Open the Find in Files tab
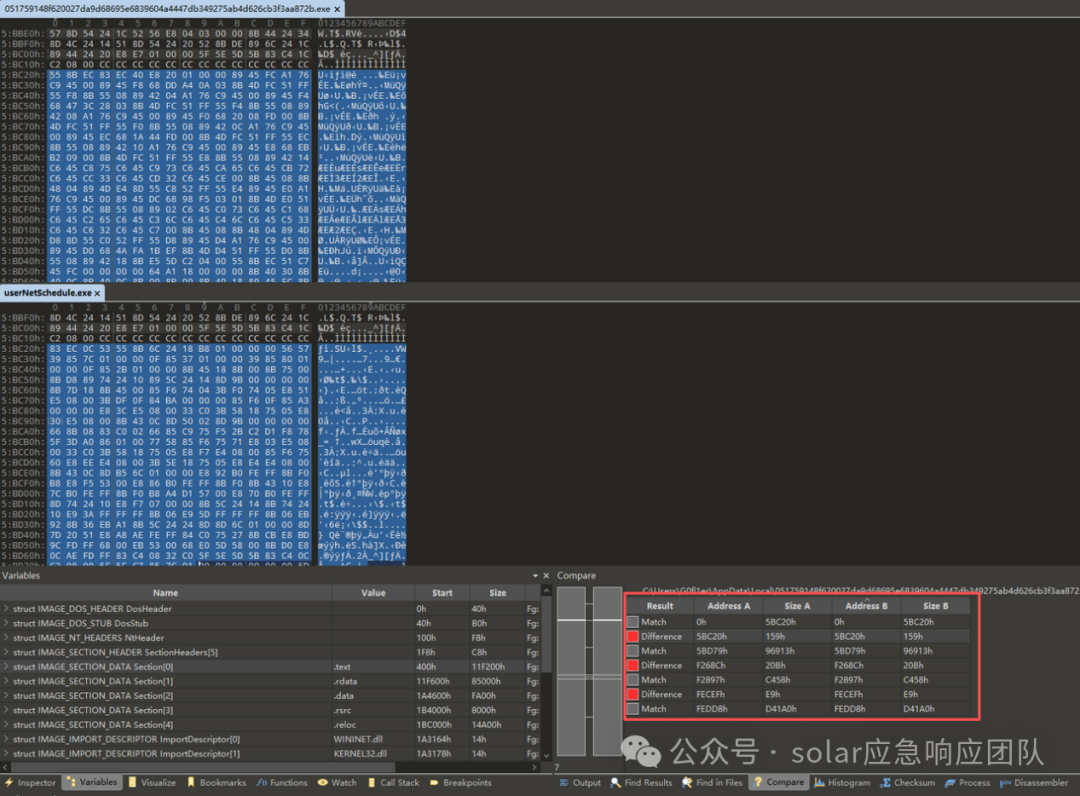Viewport: 1080px width, 796px height. pyautogui.click(x=713, y=782)
